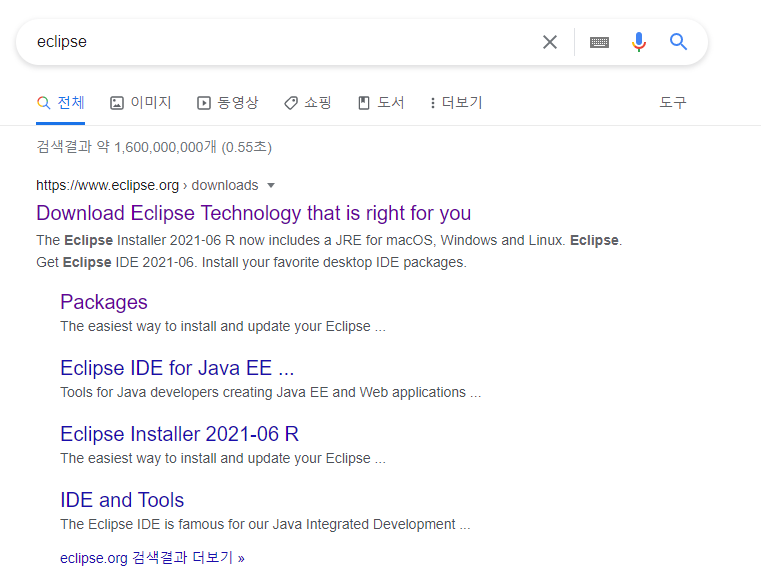Switch to the 도서 (Books) tab
Viewport: 761px width, 577px height.
coord(381,103)
